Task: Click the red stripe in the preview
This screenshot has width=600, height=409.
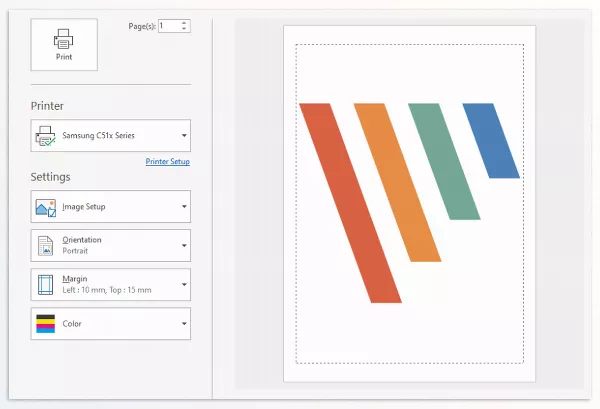Action: [350, 200]
